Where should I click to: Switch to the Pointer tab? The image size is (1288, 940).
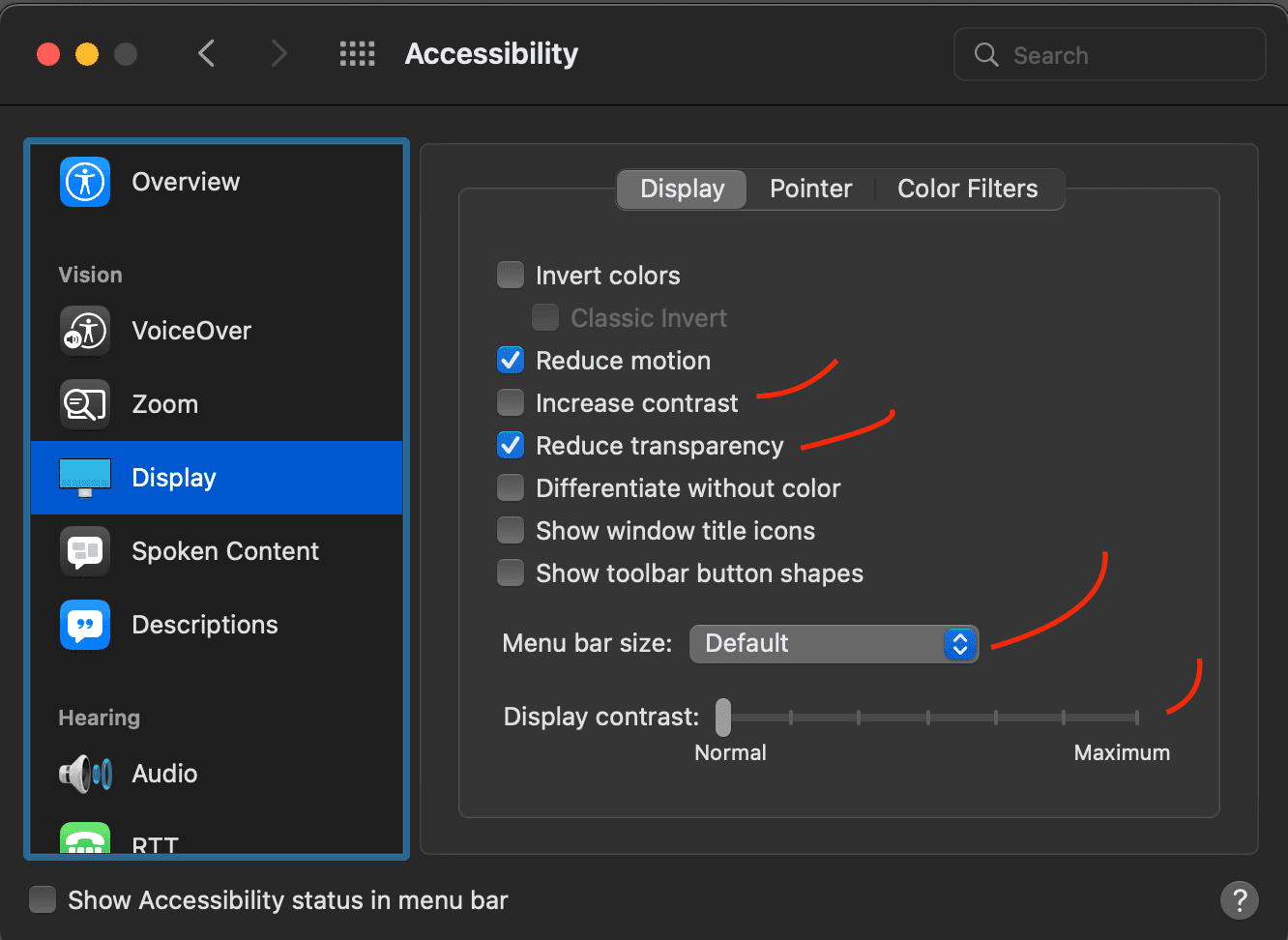pyautogui.click(x=810, y=189)
